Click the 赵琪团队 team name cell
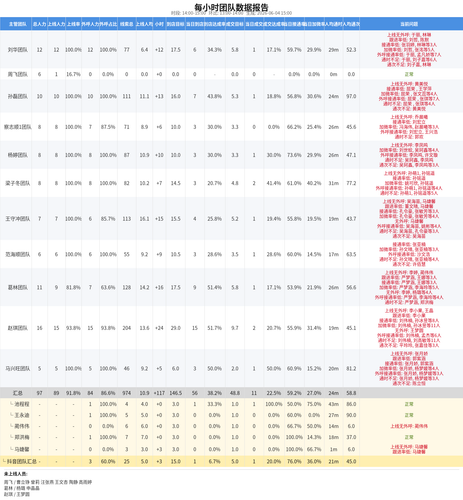The width and height of the screenshot is (463, 500). click(x=18, y=328)
